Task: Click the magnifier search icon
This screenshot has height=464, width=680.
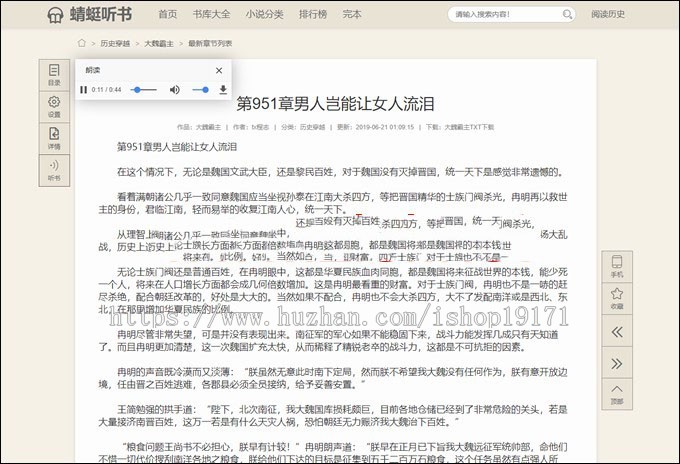Action: click(567, 14)
